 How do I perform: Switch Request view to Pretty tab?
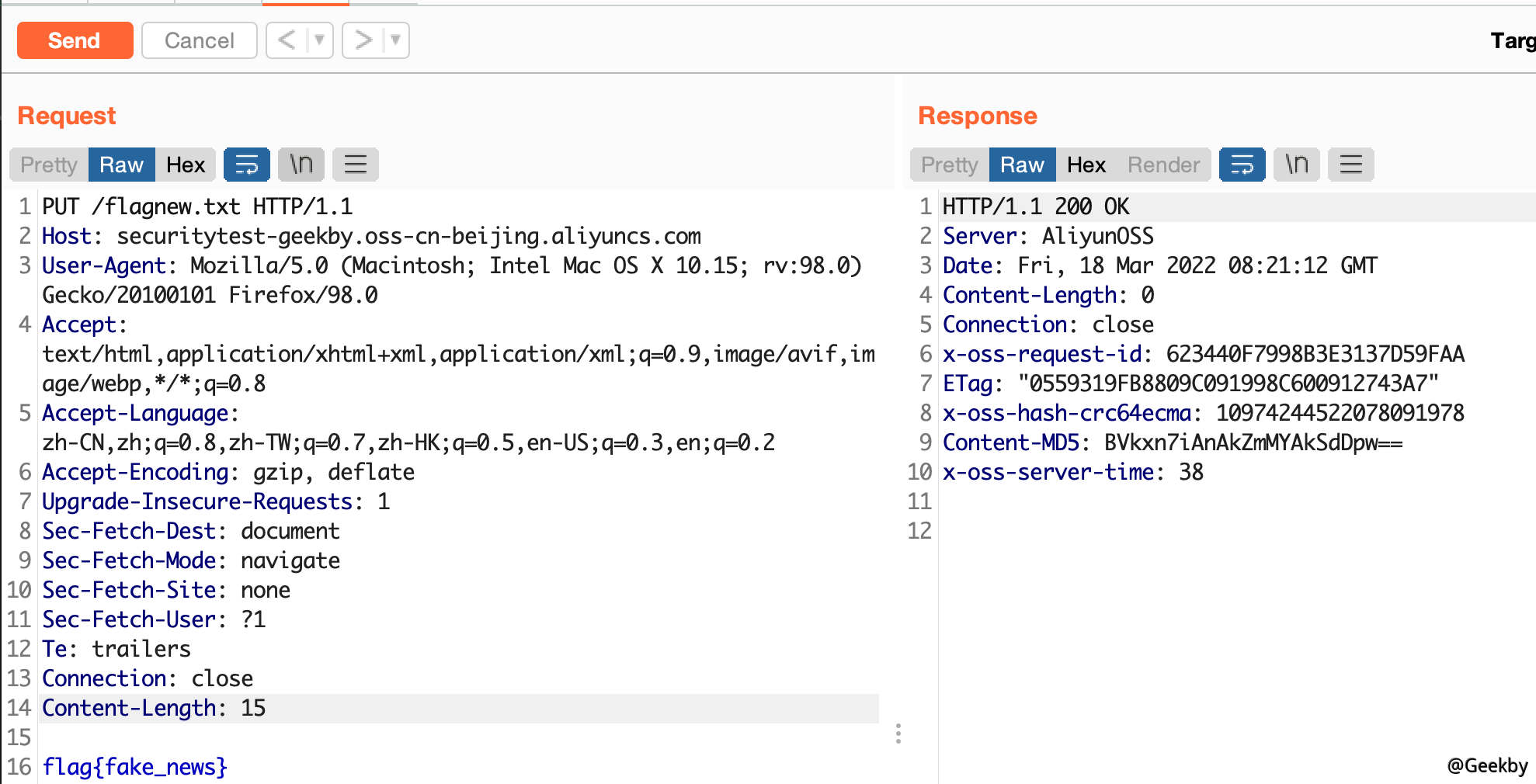(x=49, y=165)
